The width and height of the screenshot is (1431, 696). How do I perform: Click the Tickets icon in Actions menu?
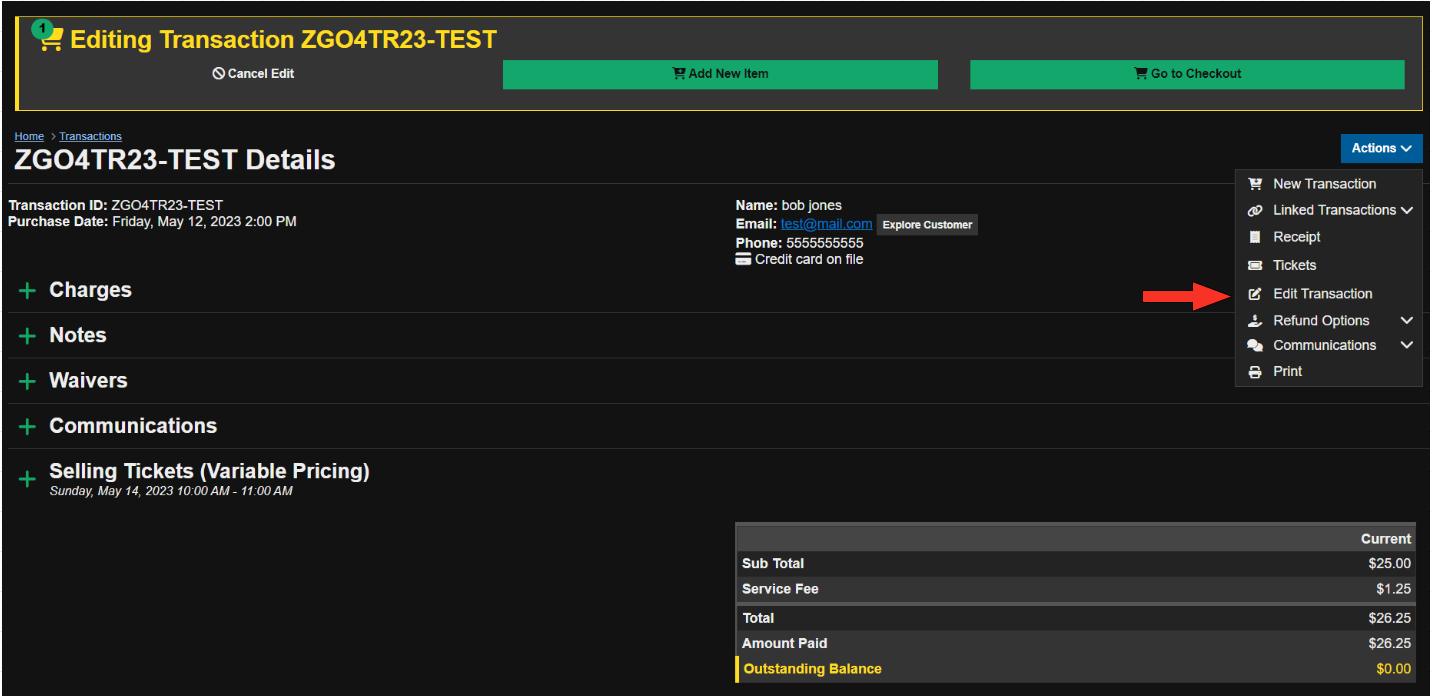(1255, 265)
